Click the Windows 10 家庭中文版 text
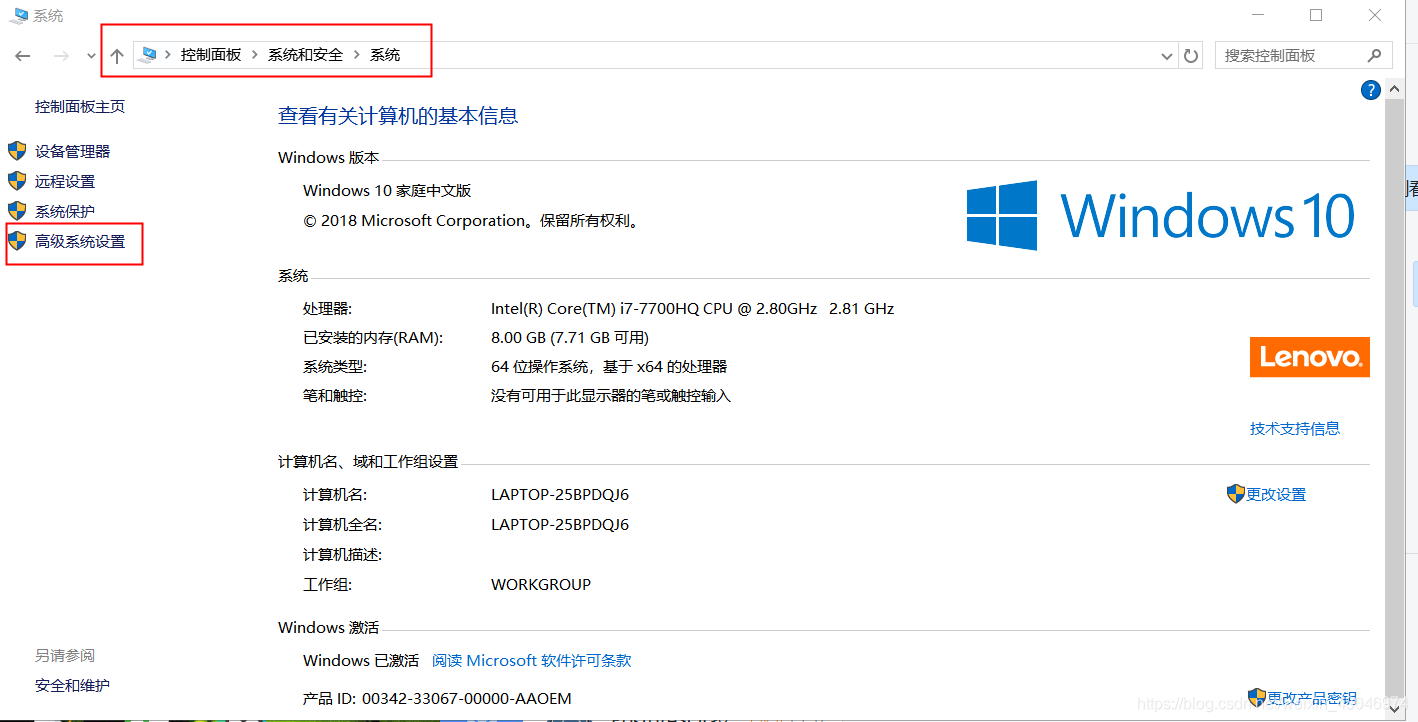The image size is (1418, 722). coord(387,191)
